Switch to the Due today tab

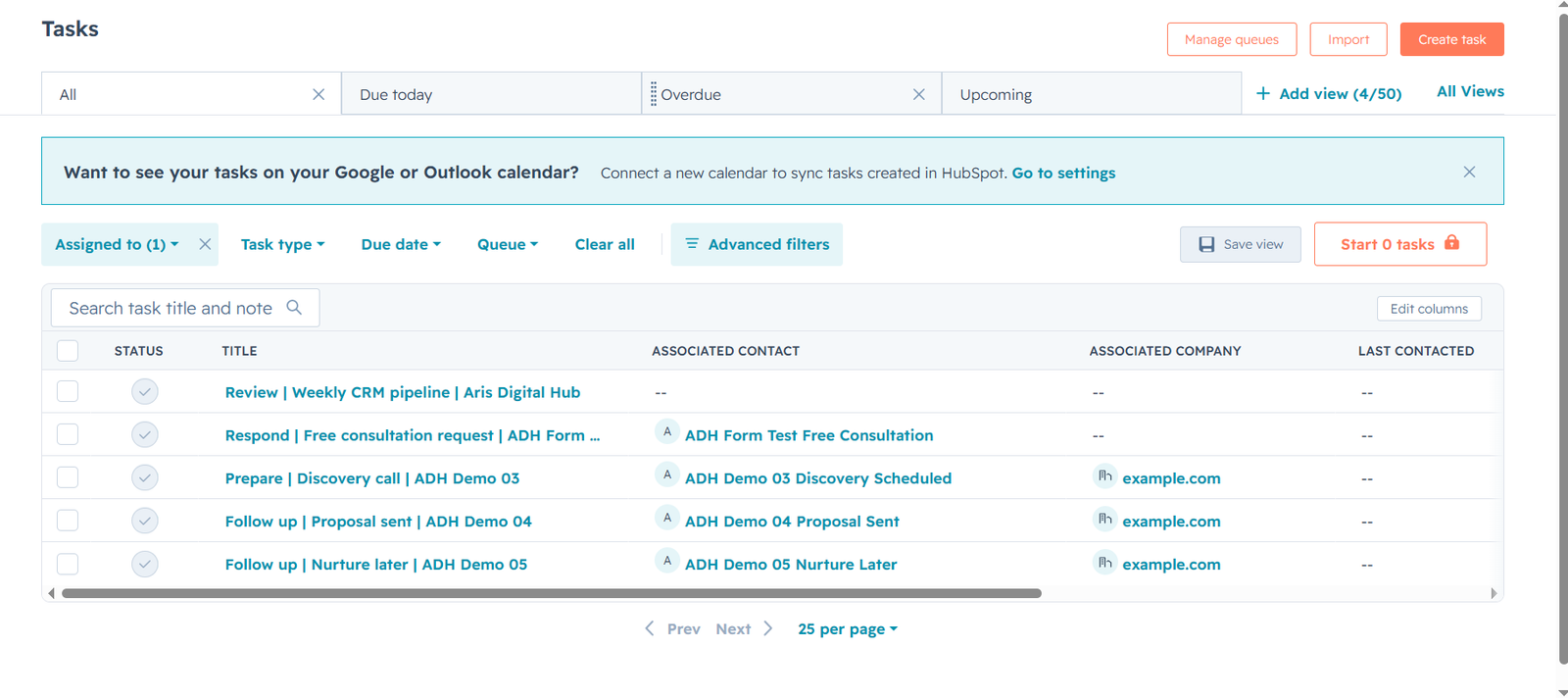492,94
